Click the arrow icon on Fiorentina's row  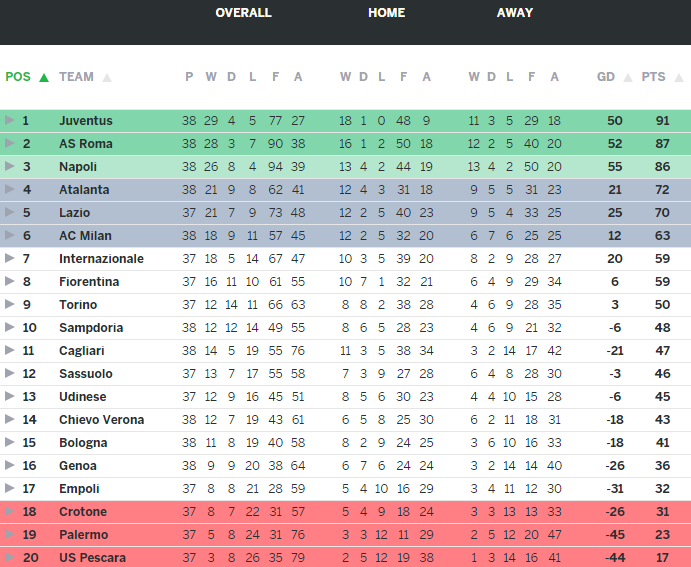coord(10,282)
